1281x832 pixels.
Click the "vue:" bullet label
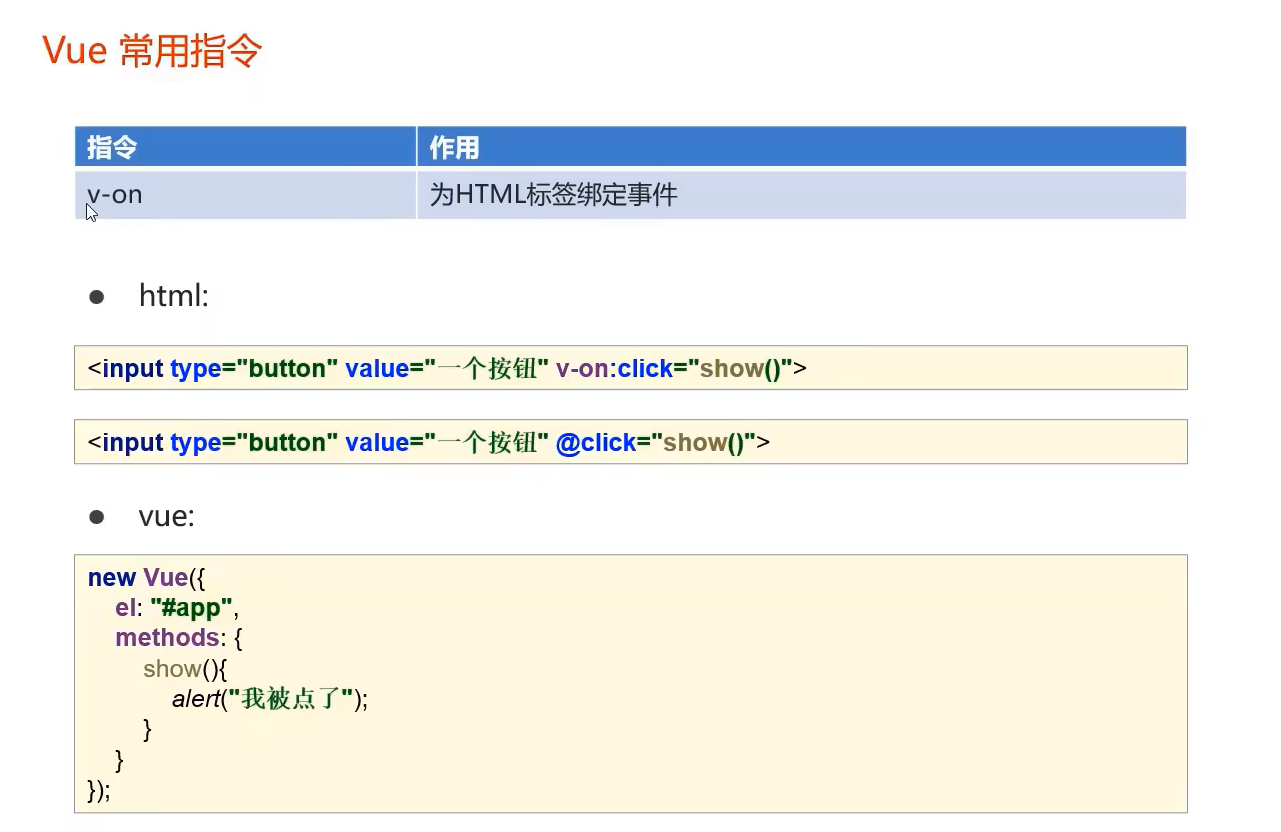tap(166, 516)
